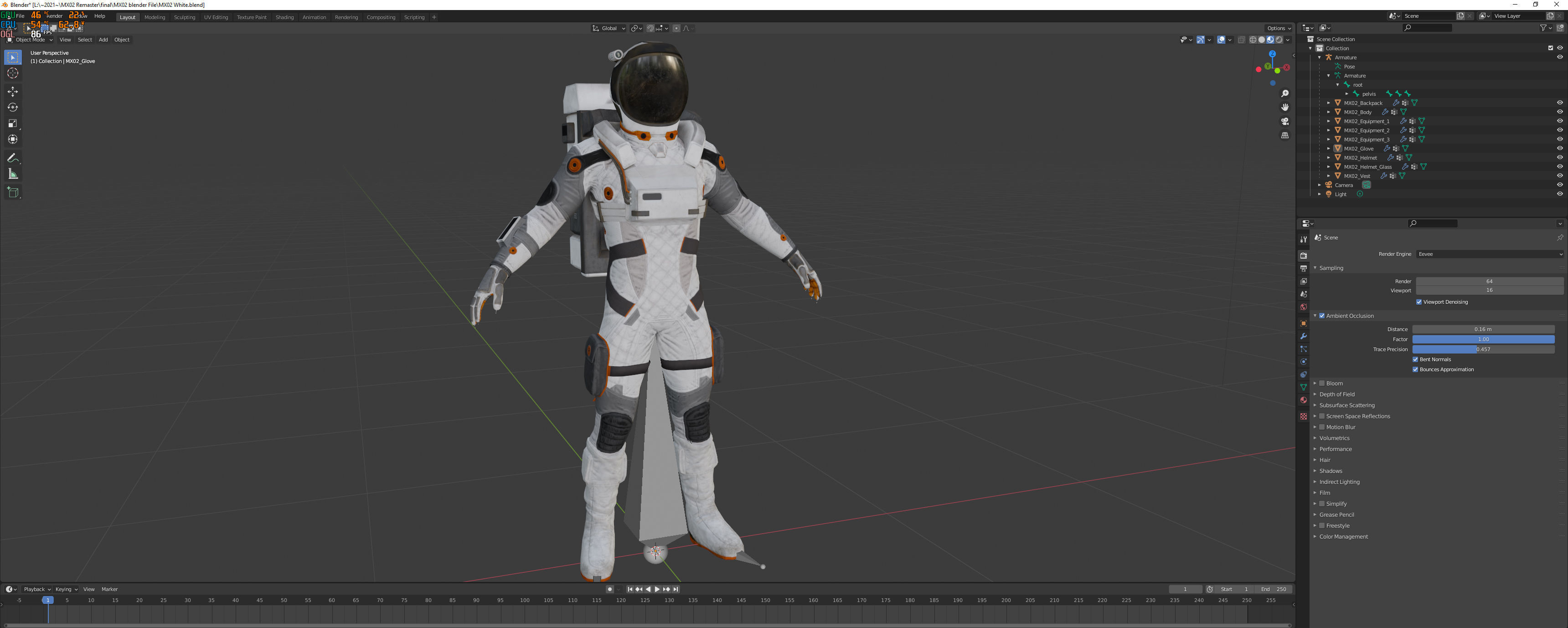Screen dimensions: 1568x628
Task: Open the viewport Add menu
Action: (x=103, y=40)
